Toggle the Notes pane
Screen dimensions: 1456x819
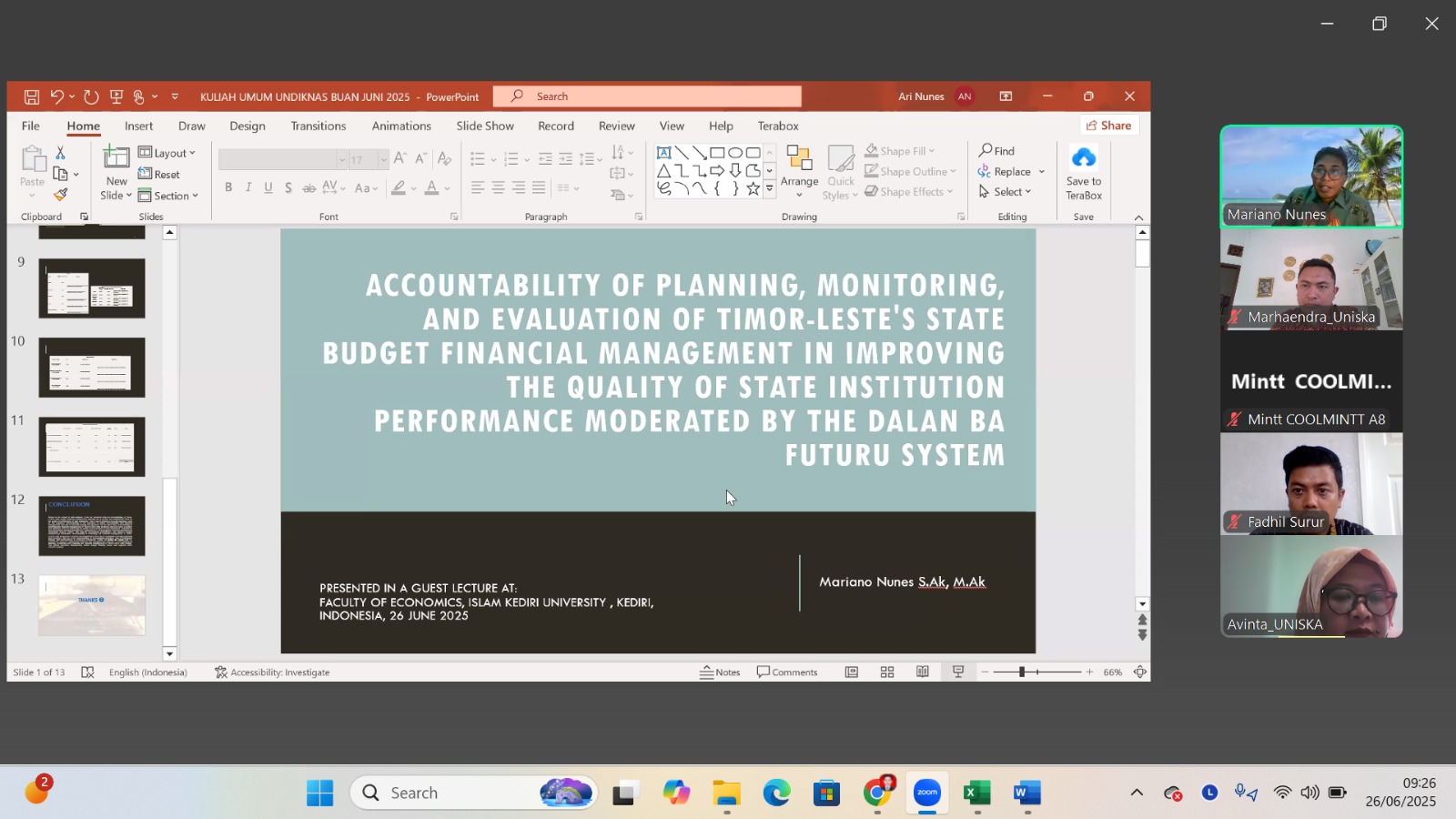720,672
